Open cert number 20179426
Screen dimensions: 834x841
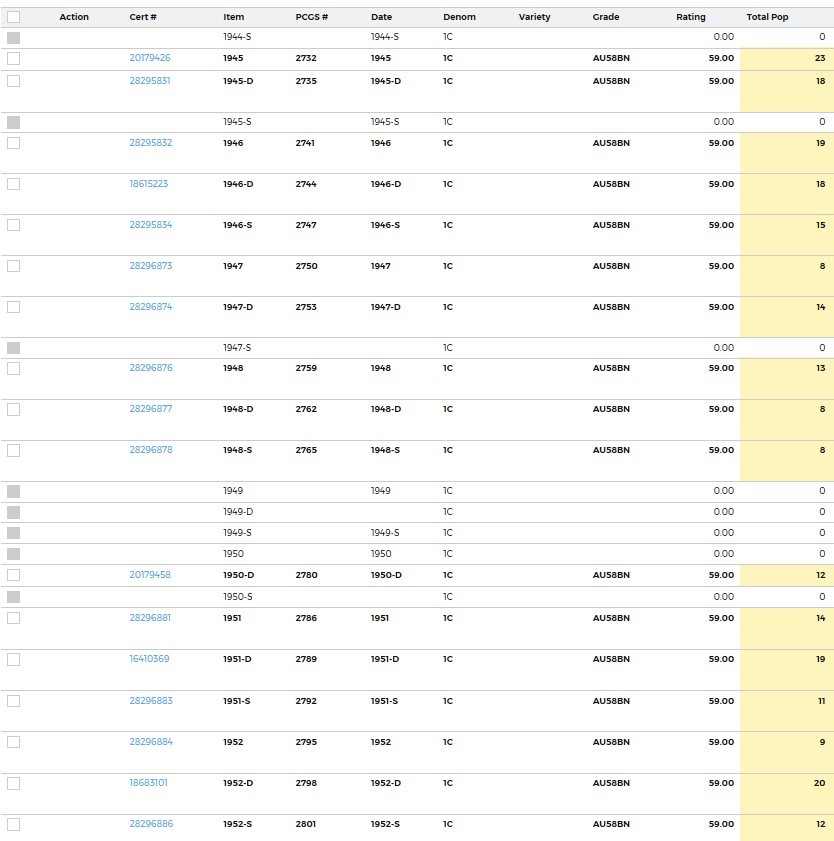point(150,57)
